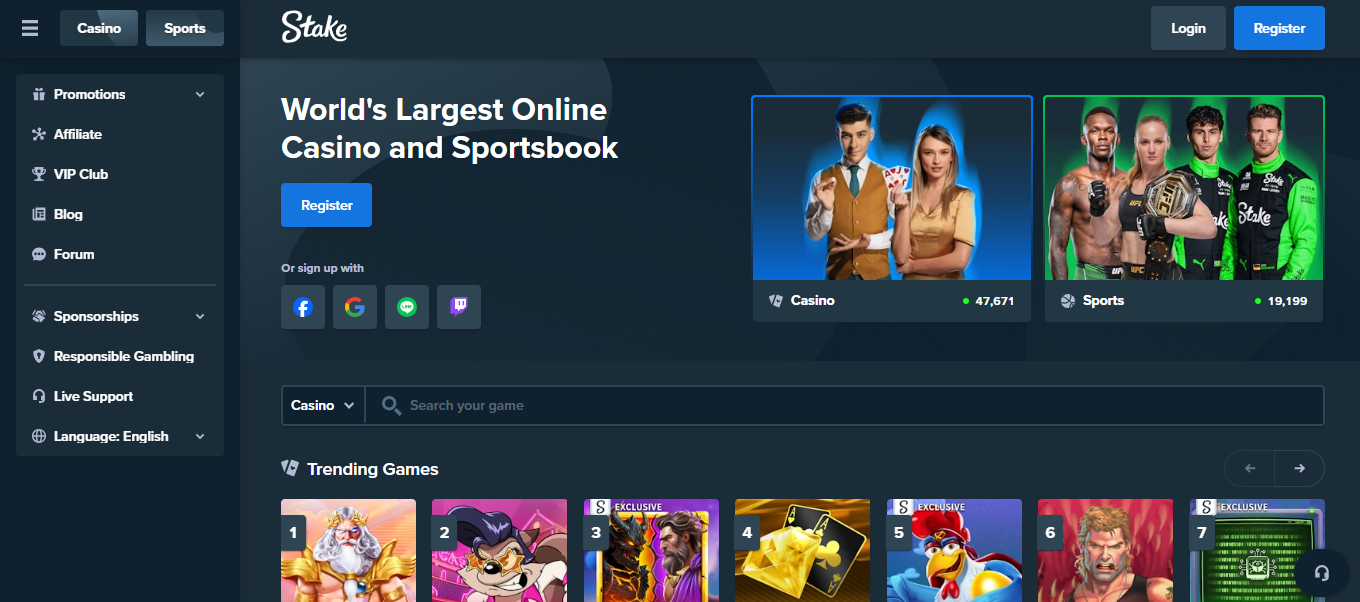Open the Casino search category dropdown
Screen dimensions: 1360x602
click(x=323, y=406)
